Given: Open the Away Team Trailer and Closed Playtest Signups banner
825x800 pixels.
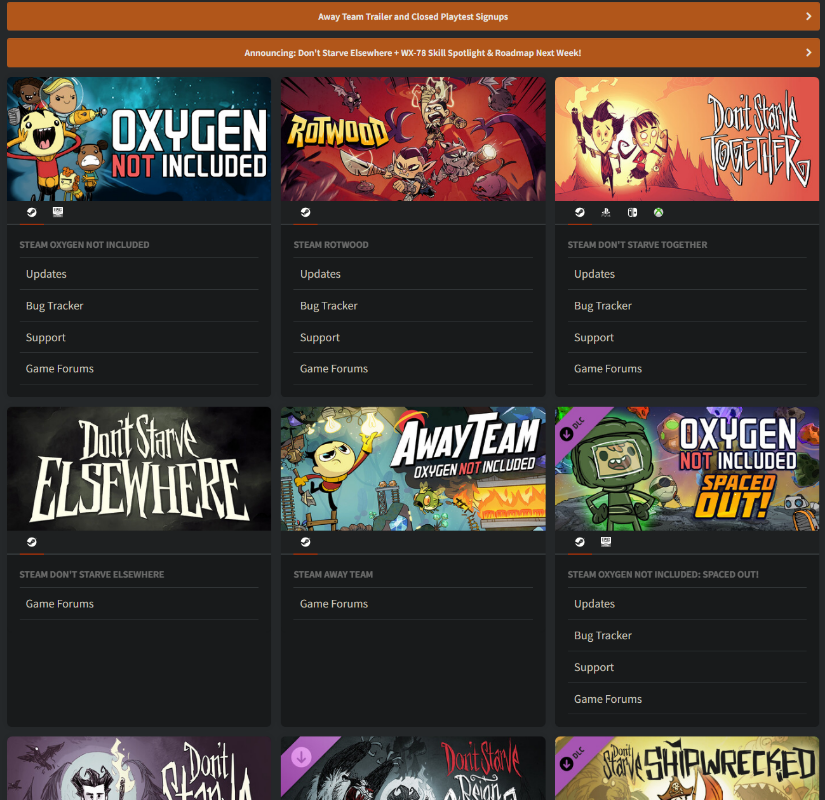Looking at the screenshot, I should [413, 16].
